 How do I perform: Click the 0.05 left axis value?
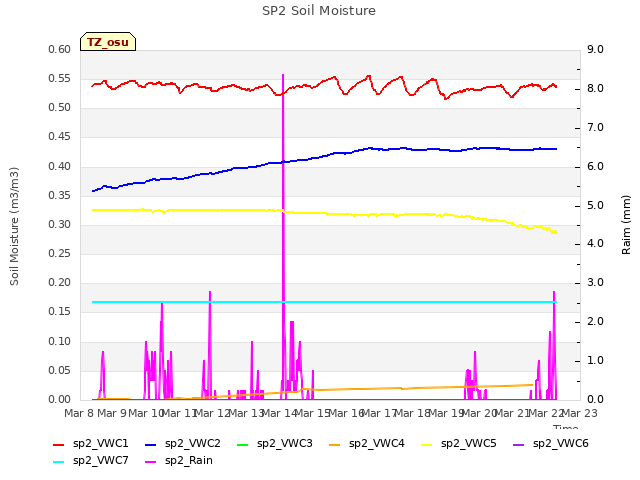(x=60, y=371)
